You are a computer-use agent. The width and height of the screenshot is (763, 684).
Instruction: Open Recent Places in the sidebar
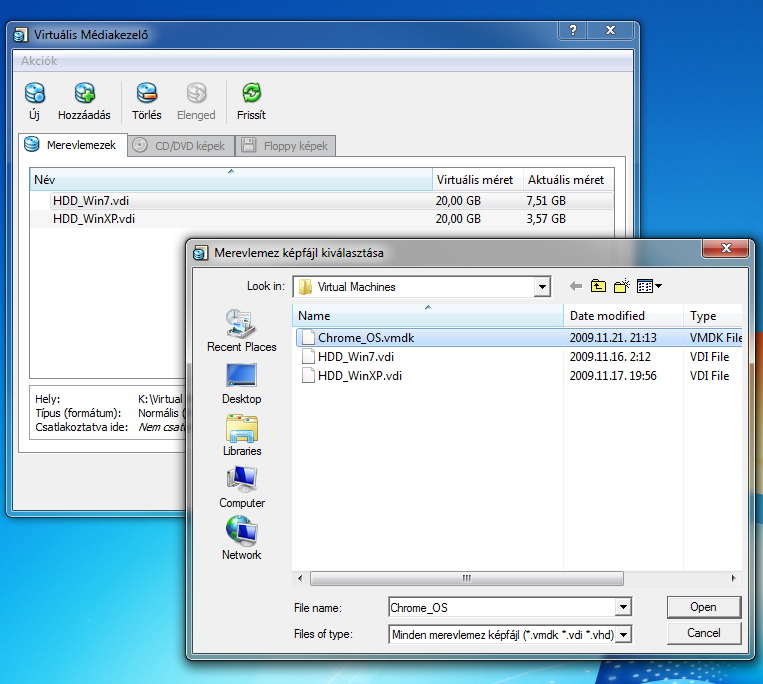241,330
